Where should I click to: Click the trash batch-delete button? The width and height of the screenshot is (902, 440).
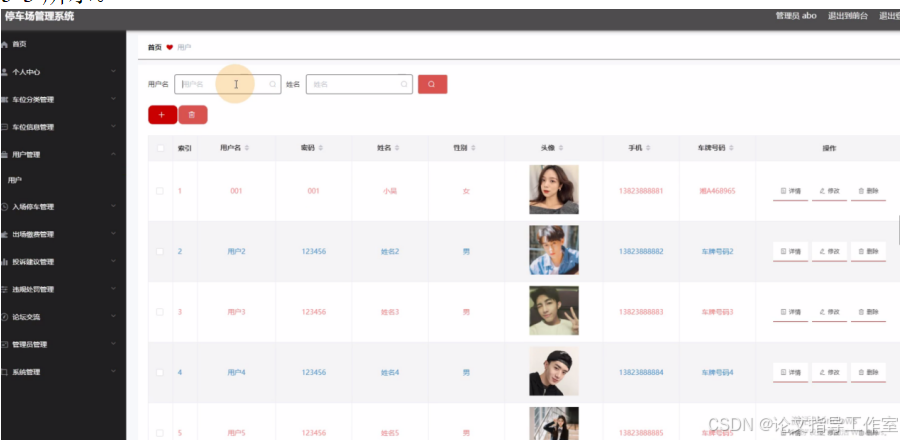(193, 114)
